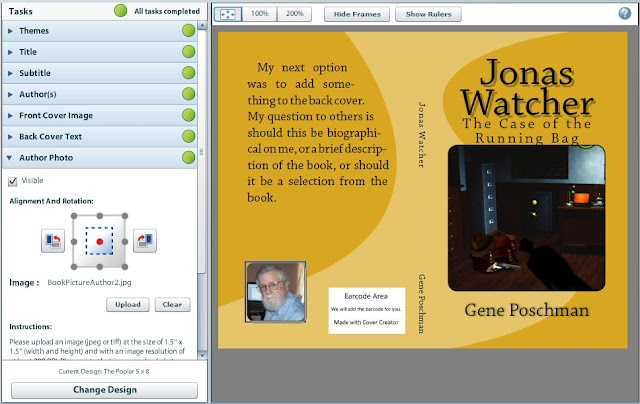The height and width of the screenshot is (404, 640).
Task: Select top-center alignment handle
Action: [100, 216]
